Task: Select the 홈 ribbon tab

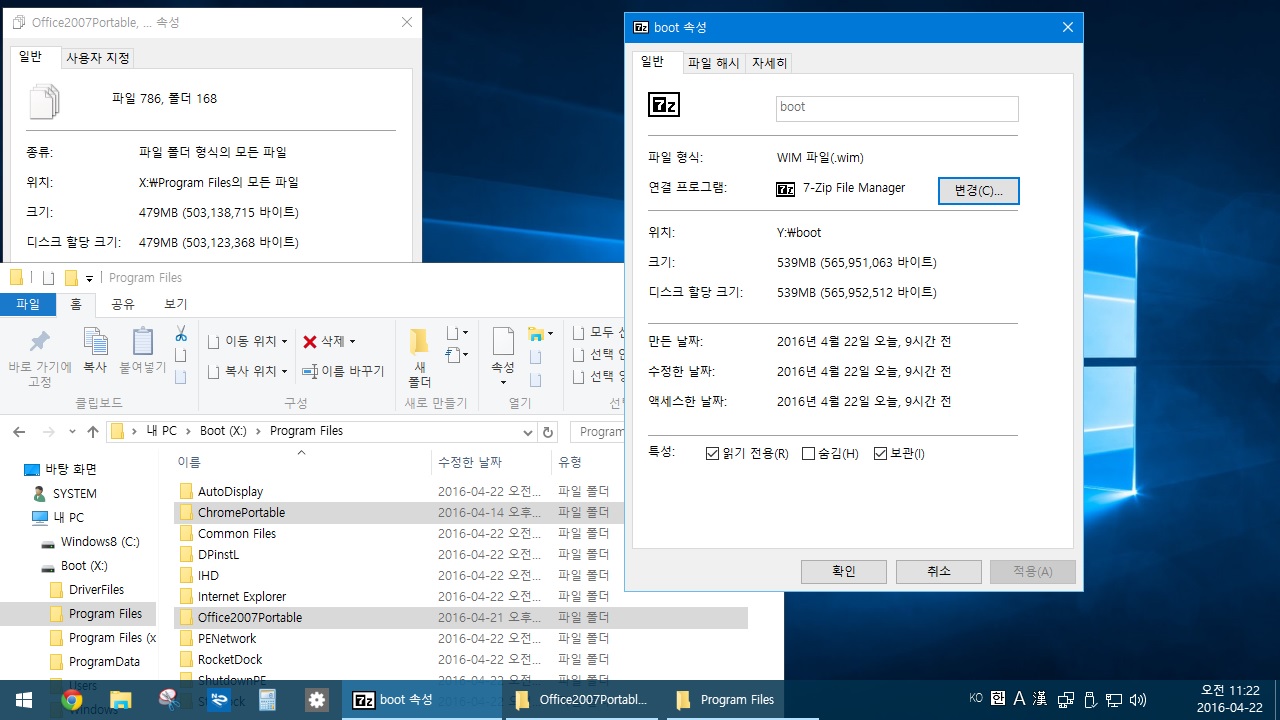Action: (75, 304)
